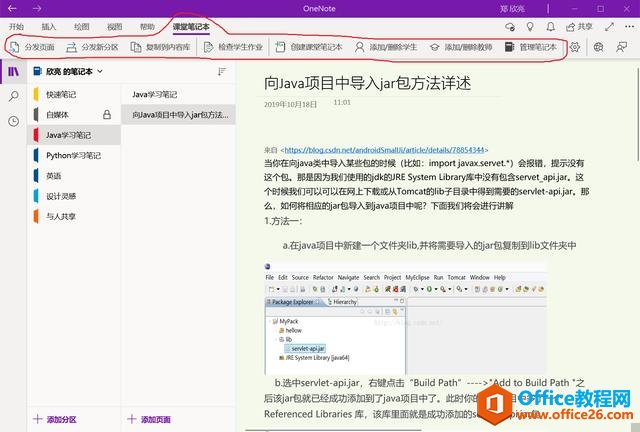
Task: Click the page title 向Java项目中导入jar包方法详述
Action: pos(367,83)
